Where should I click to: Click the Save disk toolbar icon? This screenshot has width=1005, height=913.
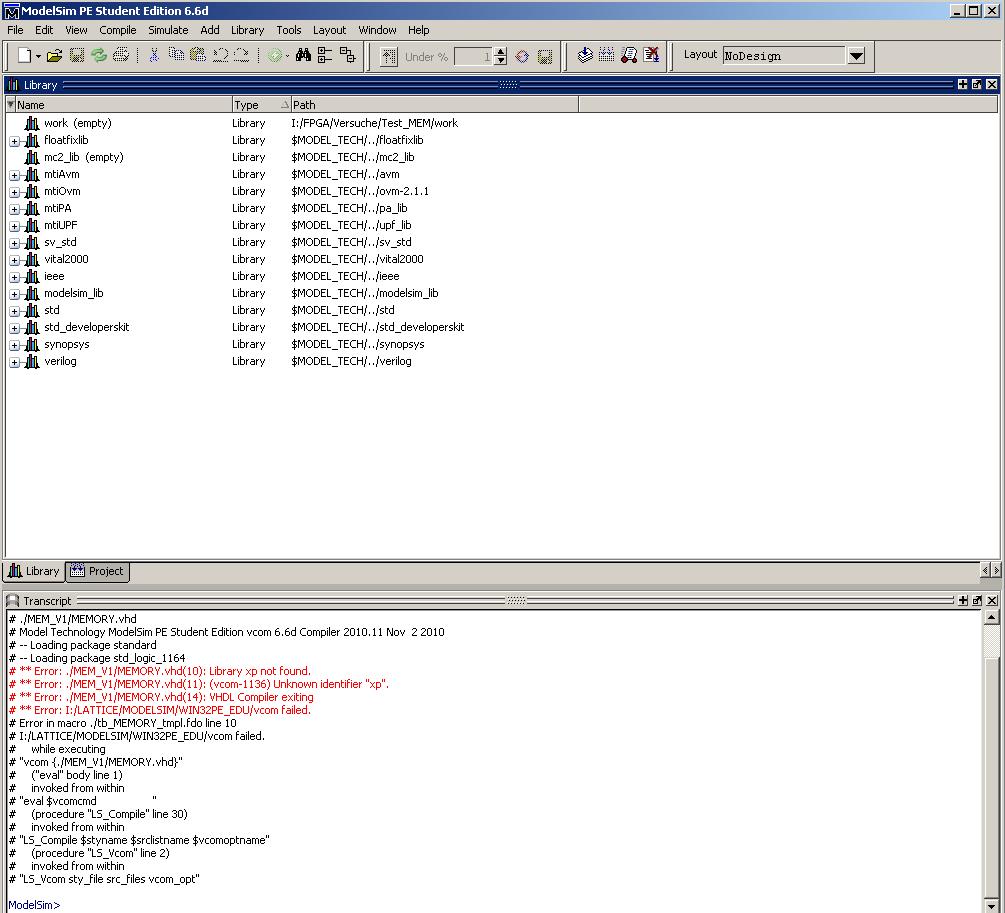point(77,56)
